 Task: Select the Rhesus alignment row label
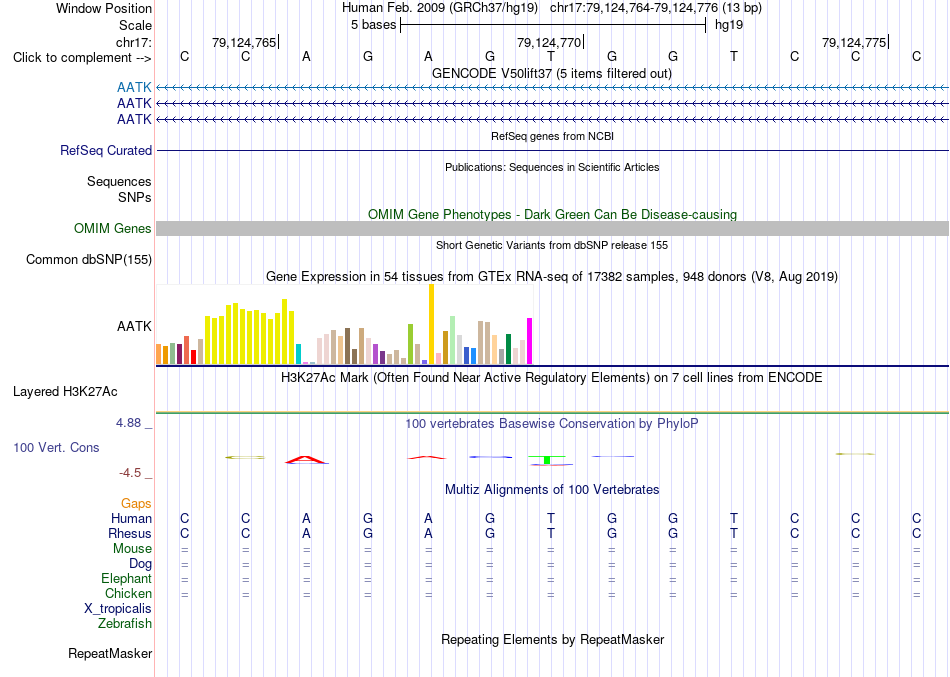click(x=130, y=533)
